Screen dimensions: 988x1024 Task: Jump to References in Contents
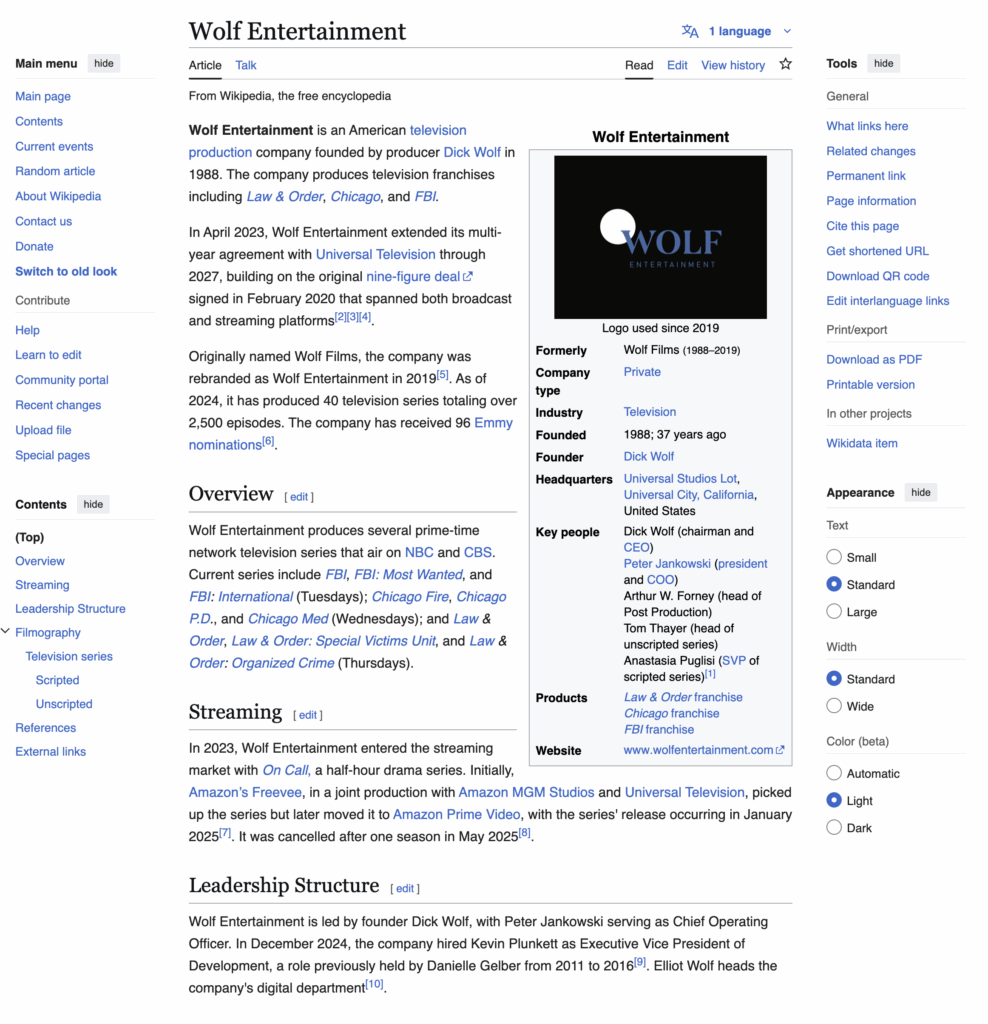(46, 728)
